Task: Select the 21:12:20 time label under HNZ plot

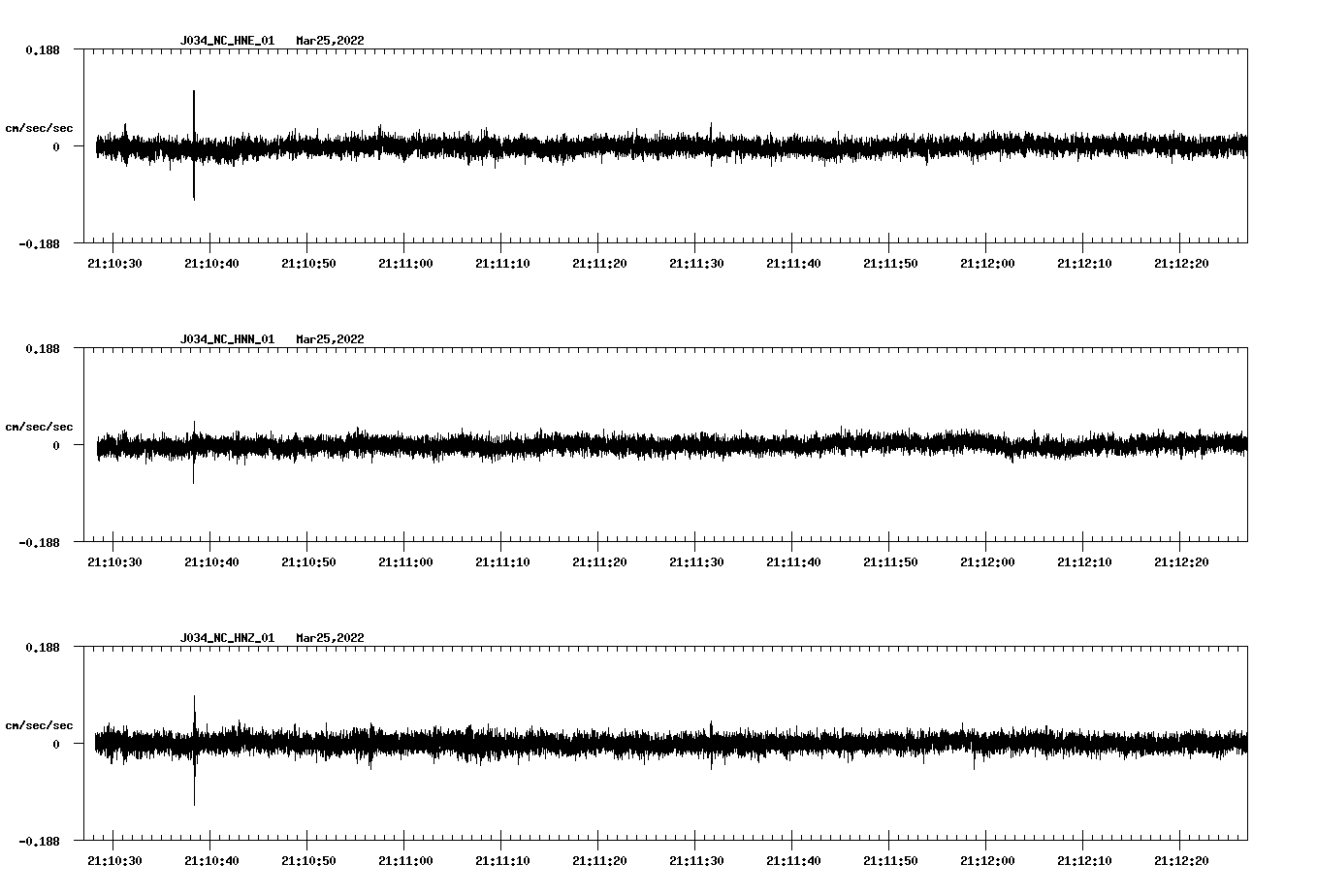Action: (x=1181, y=861)
